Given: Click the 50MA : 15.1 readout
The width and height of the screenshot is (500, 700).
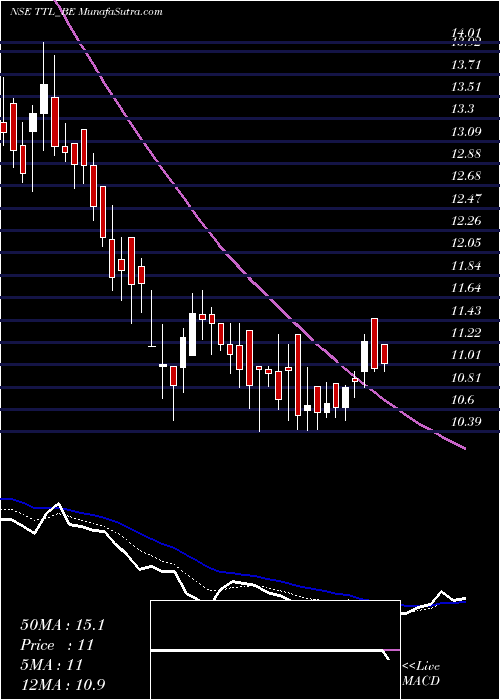Looking at the screenshot, I should tap(62, 625).
